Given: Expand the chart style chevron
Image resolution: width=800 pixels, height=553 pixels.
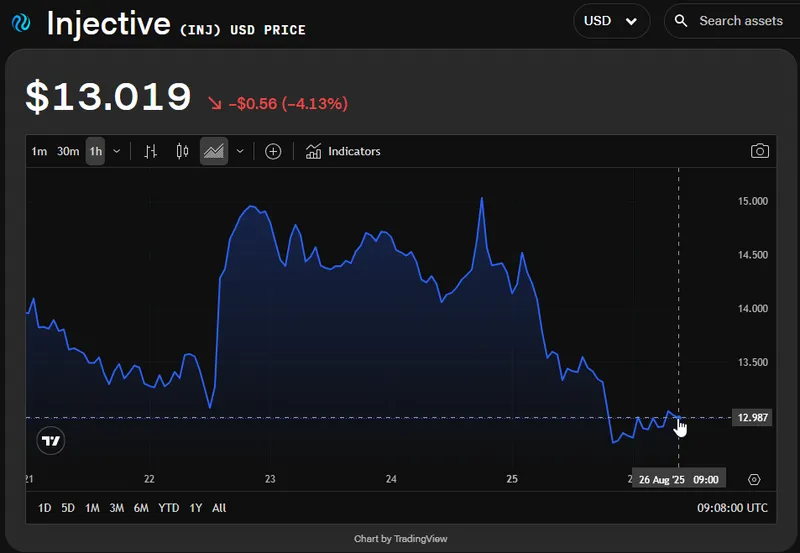Looking at the screenshot, I should [240, 152].
